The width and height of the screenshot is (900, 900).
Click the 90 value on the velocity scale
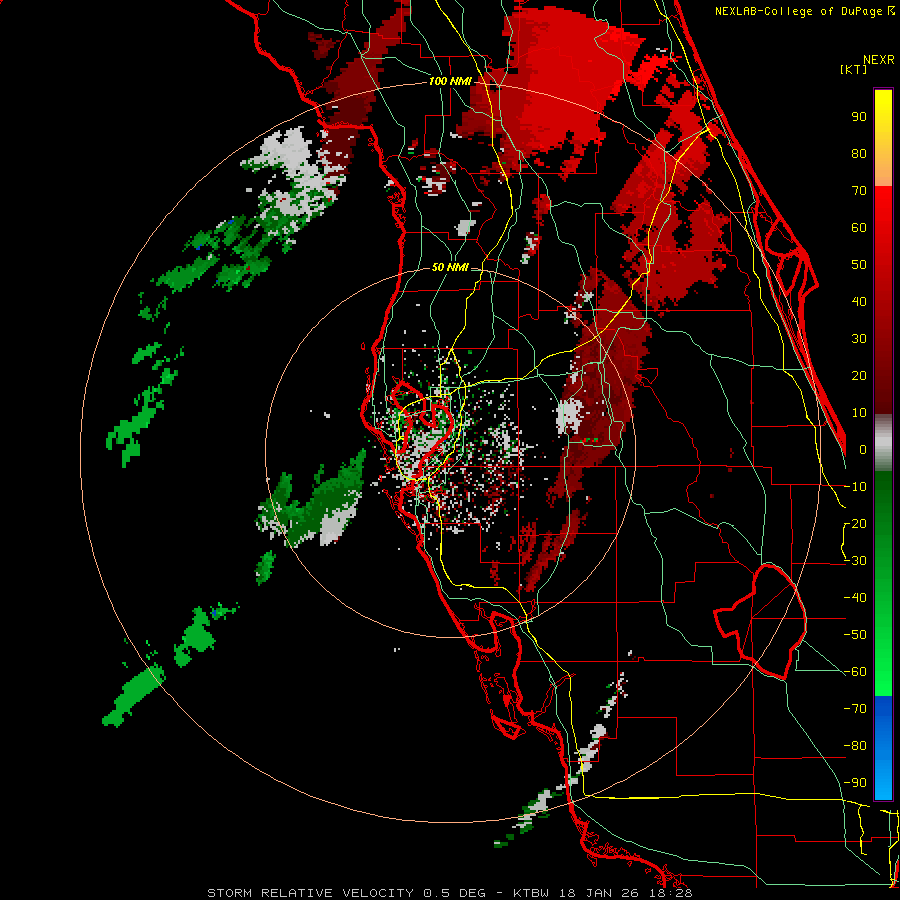tap(859, 117)
